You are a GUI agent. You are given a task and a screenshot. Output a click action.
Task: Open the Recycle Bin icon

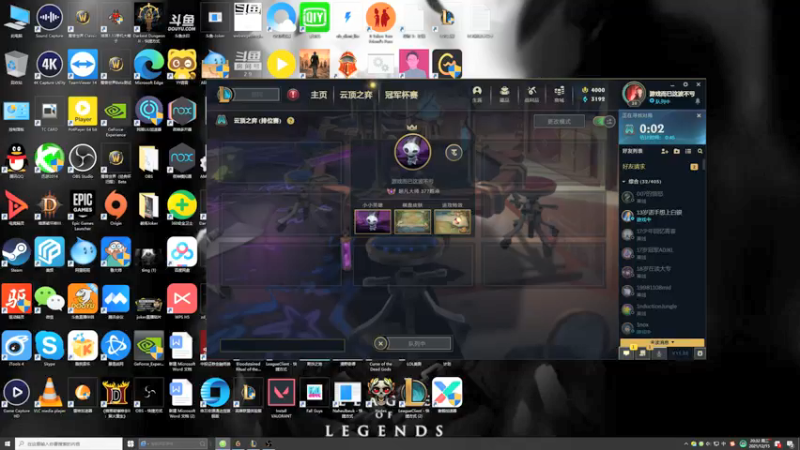(16, 67)
